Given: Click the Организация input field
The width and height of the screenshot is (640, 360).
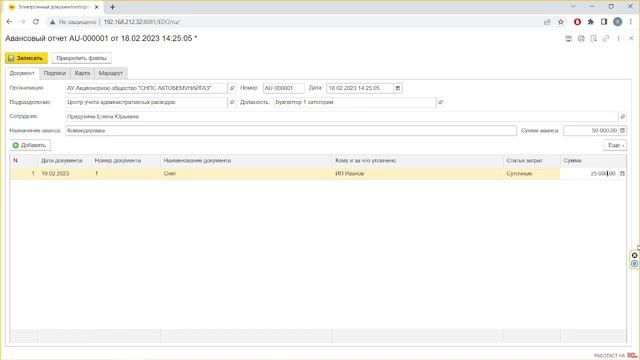Looking at the screenshot, I should (146, 88).
